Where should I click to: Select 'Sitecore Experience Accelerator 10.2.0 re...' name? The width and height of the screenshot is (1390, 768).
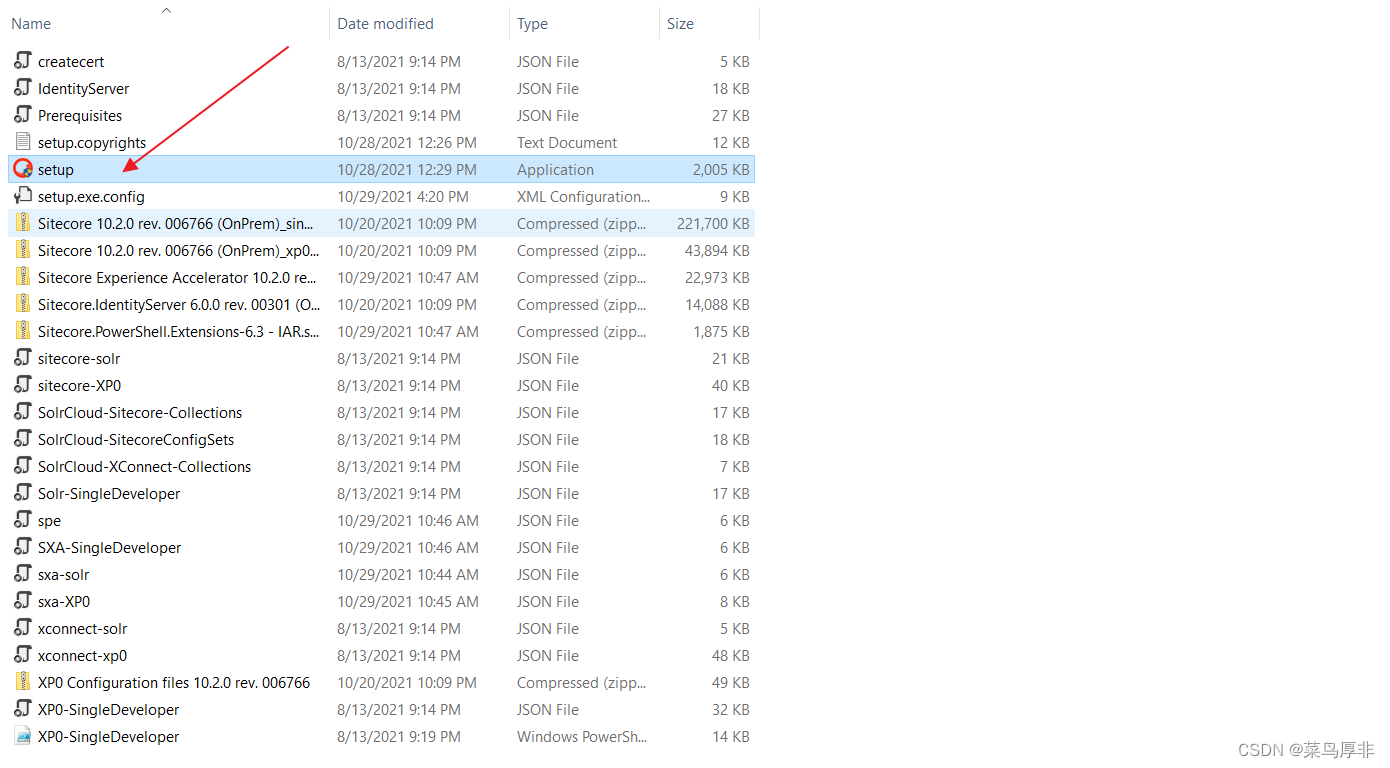click(177, 278)
